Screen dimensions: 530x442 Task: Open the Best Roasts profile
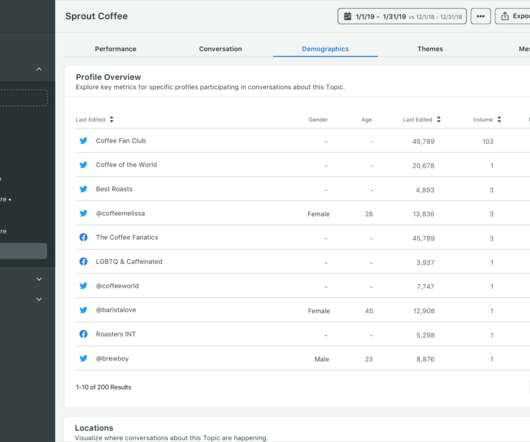pyautogui.click(x=114, y=189)
